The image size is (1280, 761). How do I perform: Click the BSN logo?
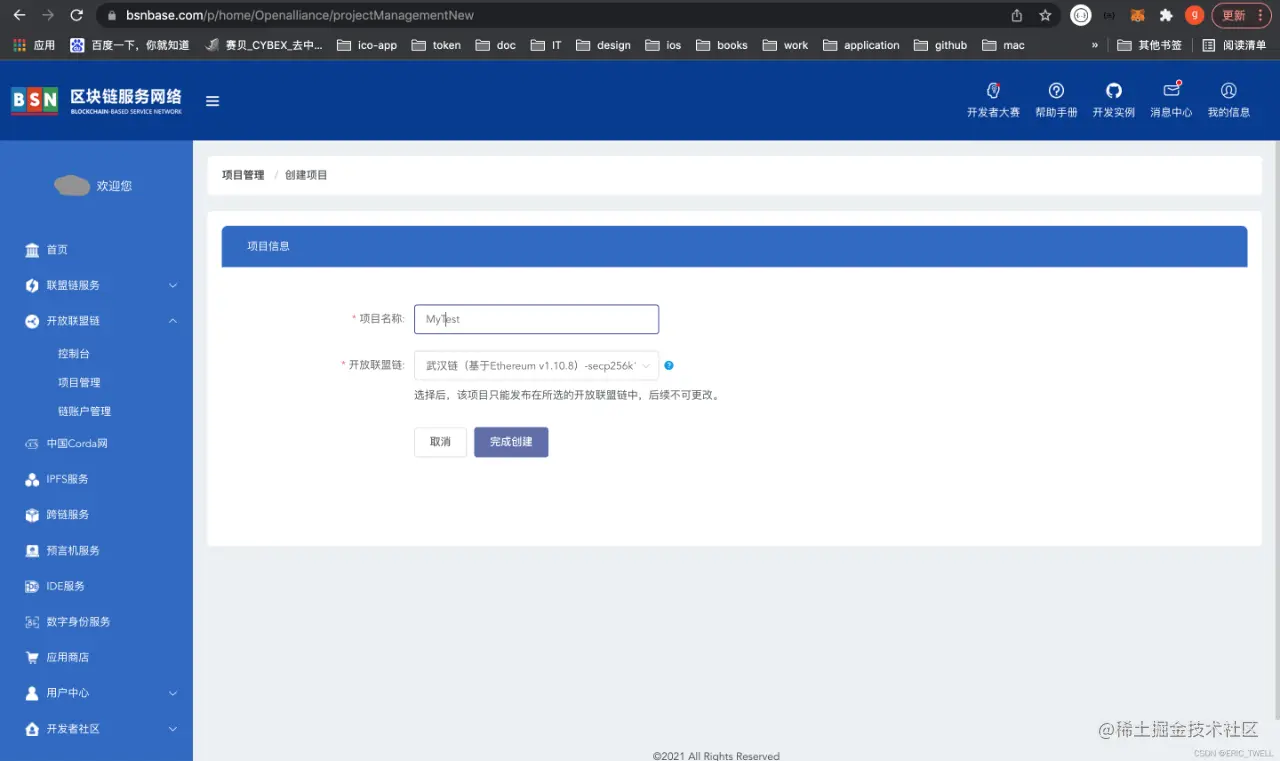coord(97,101)
